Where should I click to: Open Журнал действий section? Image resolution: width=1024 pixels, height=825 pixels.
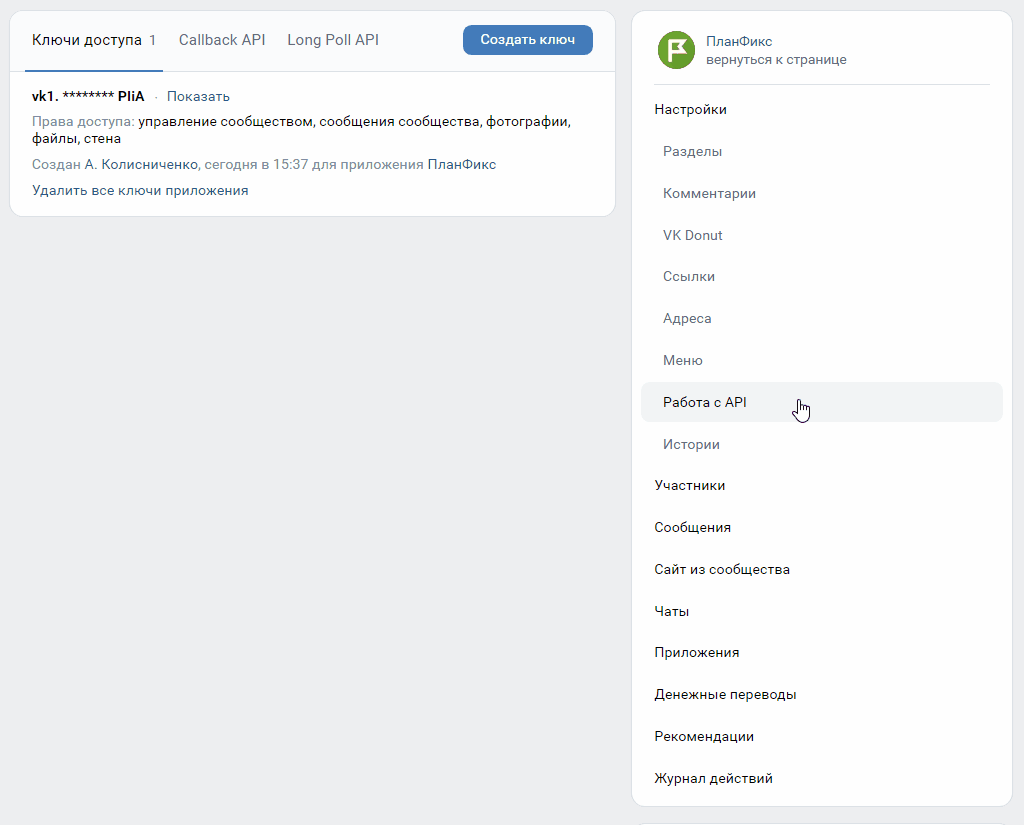point(713,778)
